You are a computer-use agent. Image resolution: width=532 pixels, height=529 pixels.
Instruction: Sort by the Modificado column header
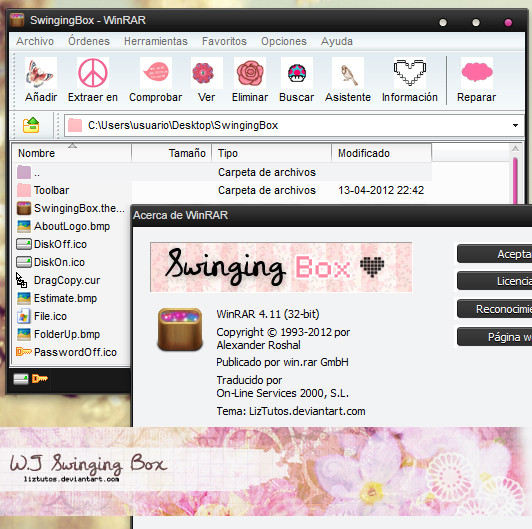pos(382,153)
